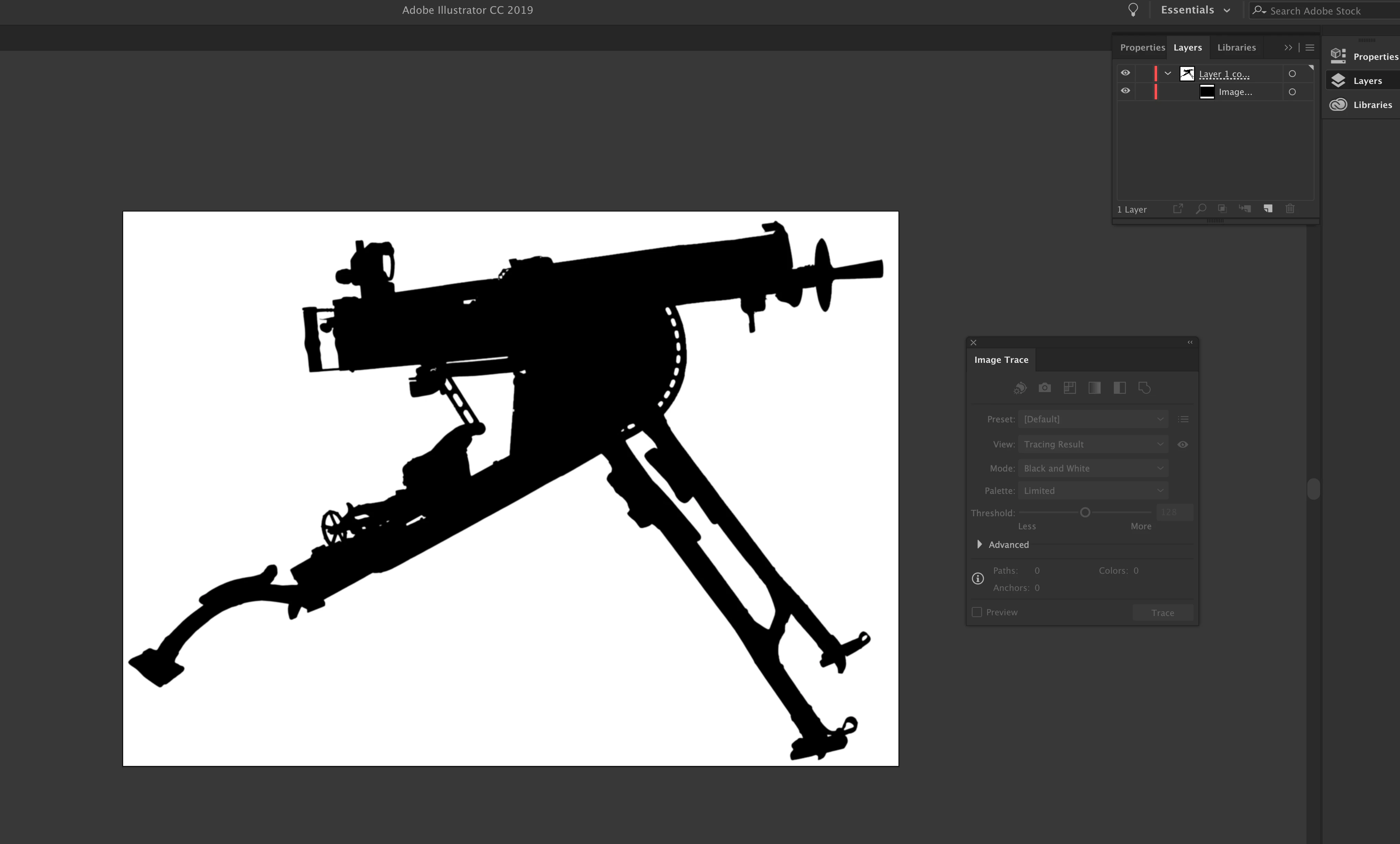
Task: Click the Locate Object magnifier icon
Action: tap(1200, 208)
